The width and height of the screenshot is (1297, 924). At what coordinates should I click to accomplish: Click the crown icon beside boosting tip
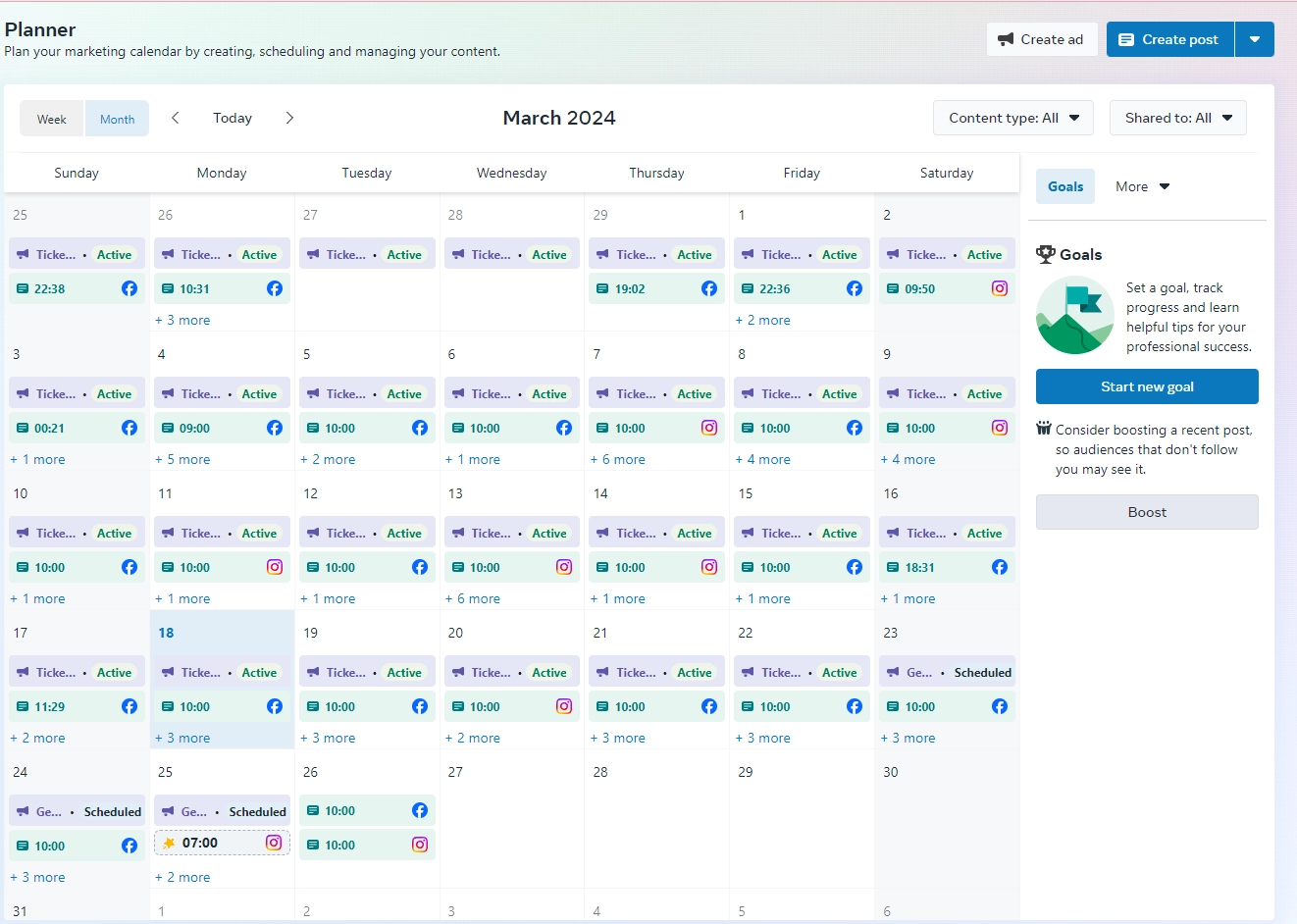pos(1044,429)
